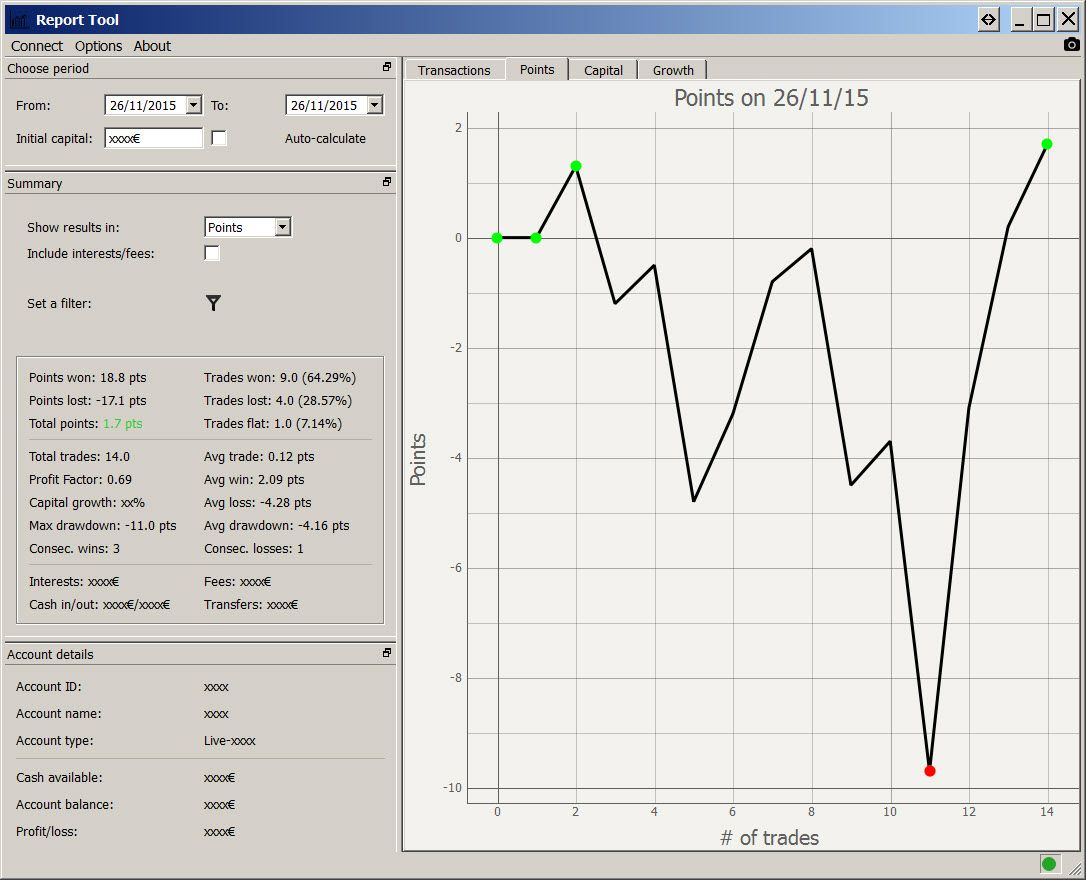Open the From date dropdown
The height and width of the screenshot is (880, 1086).
tap(194, 105)
